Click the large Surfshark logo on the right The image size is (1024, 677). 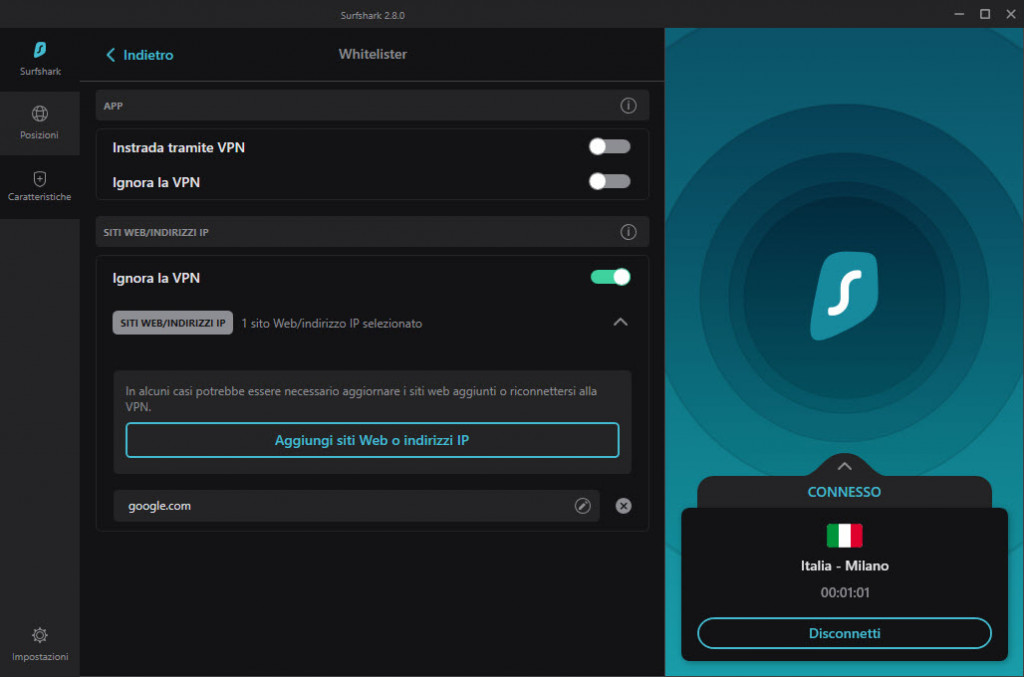(844, 296)
